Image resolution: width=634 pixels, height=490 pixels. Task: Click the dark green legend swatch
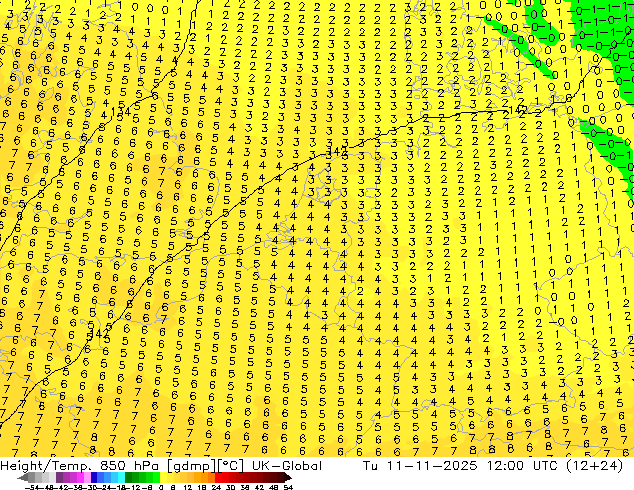129,478
